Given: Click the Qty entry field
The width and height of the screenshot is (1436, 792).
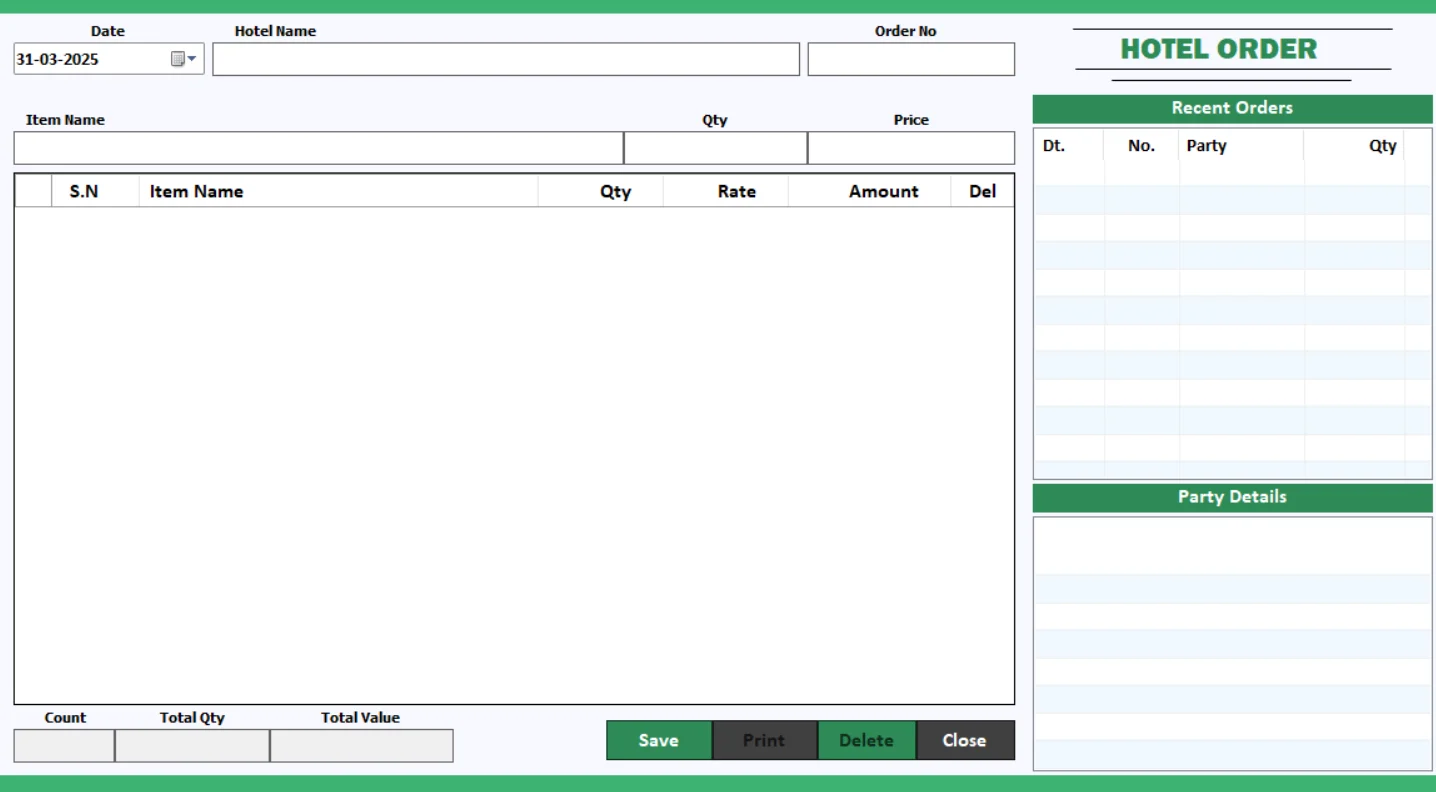Looking at the screenshot, I should point(716,148).
